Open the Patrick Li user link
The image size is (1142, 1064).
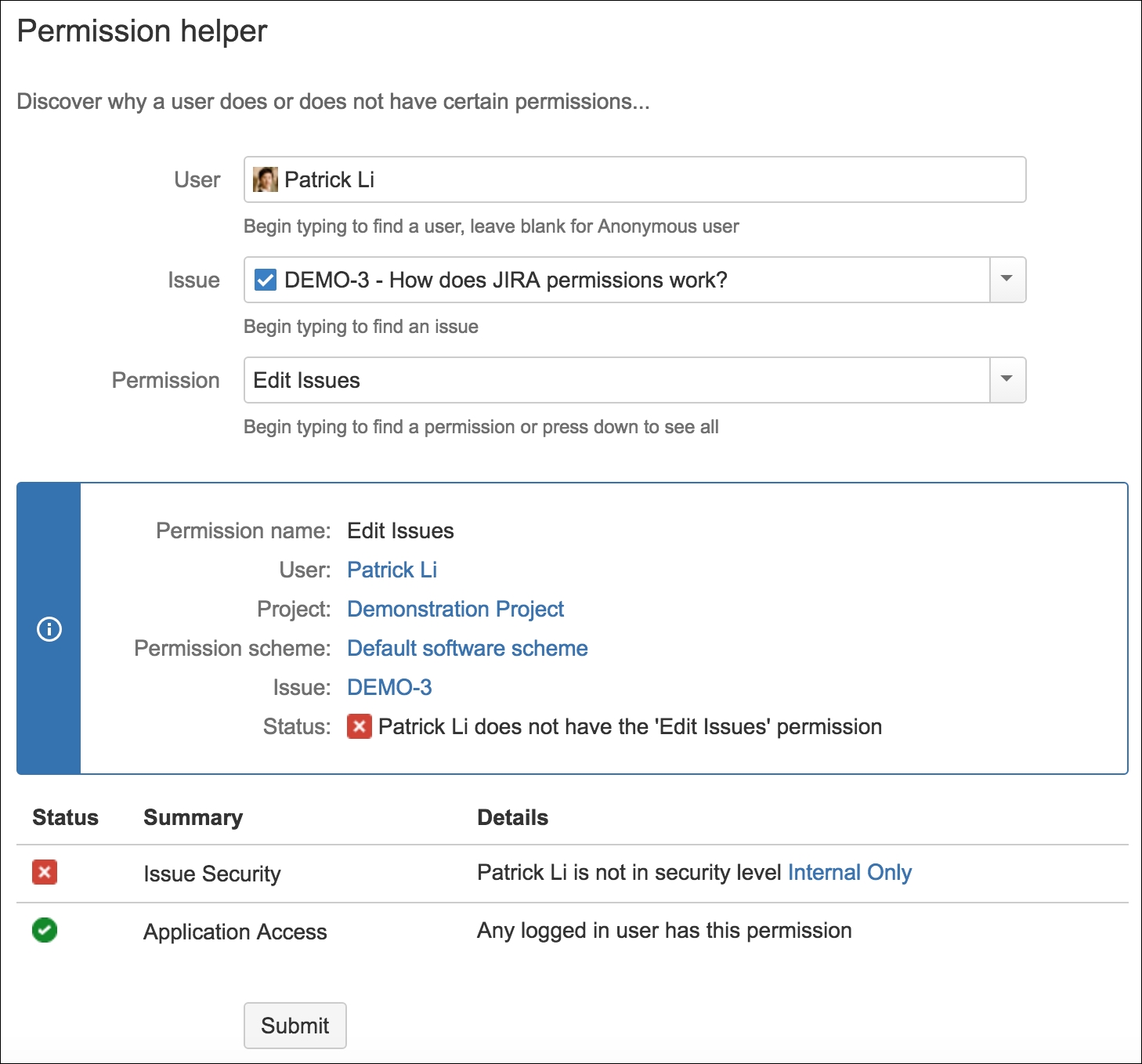click(x=392, y=570)
